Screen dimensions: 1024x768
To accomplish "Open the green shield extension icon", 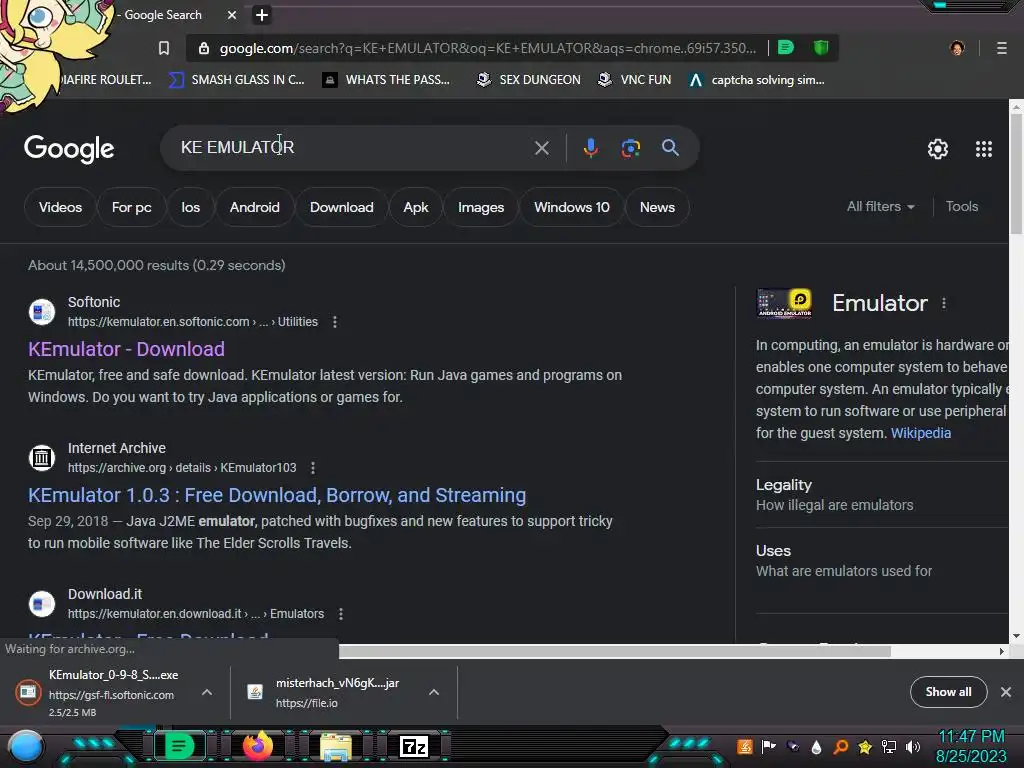I will 821,48.
